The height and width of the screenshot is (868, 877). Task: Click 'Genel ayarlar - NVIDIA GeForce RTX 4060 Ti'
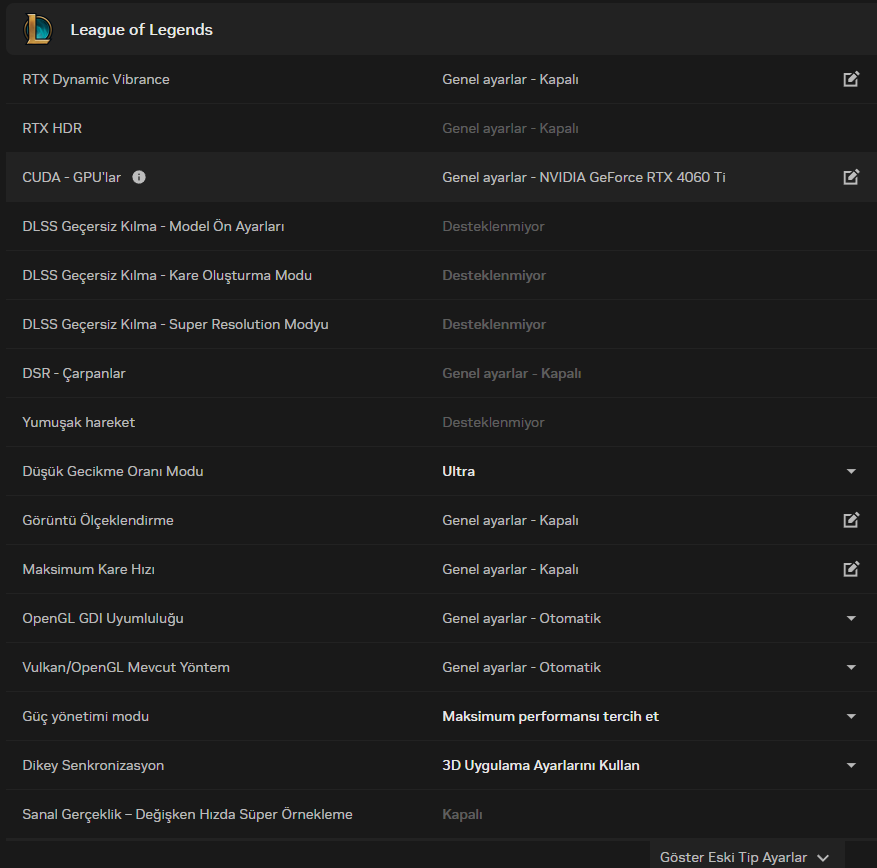point(584,177)
